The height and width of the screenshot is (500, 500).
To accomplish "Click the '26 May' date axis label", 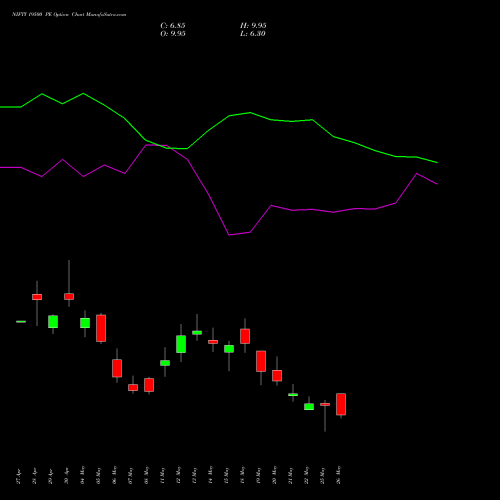I will (339, 475).
